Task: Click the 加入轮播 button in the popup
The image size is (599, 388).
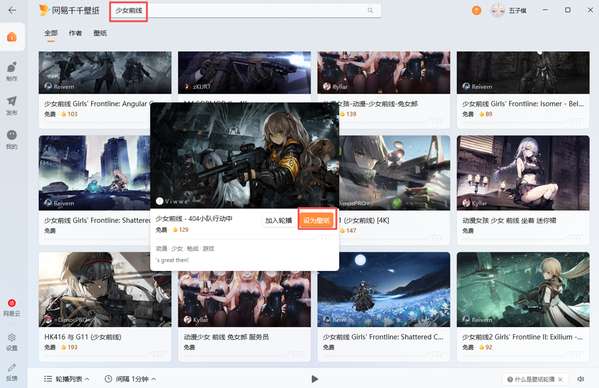Action: tap(278, 220)
